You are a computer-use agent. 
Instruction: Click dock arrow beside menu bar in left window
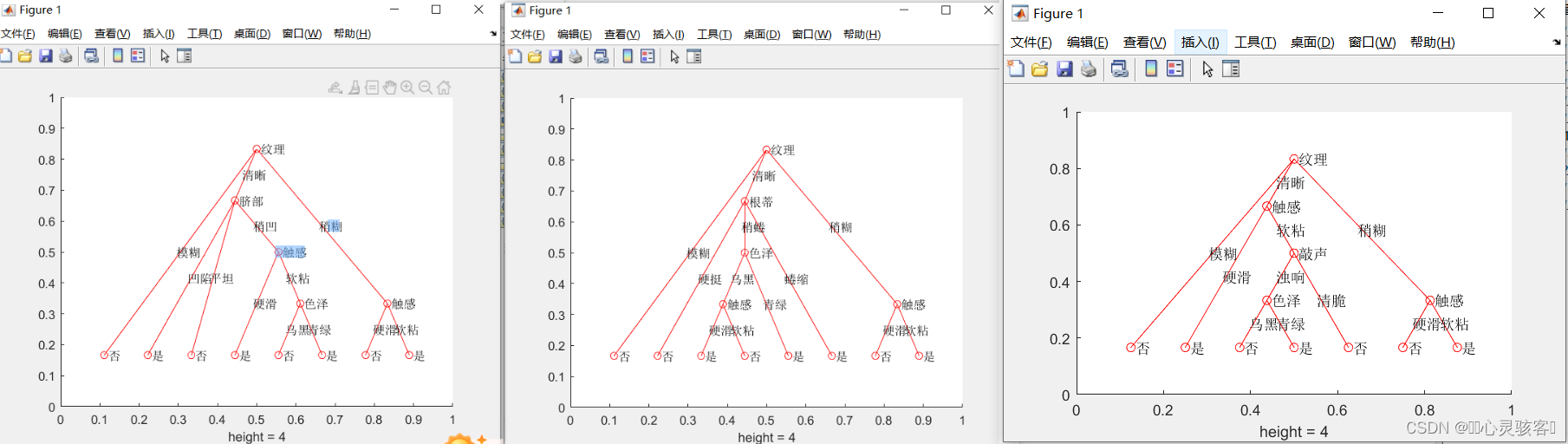pos(493,34)
